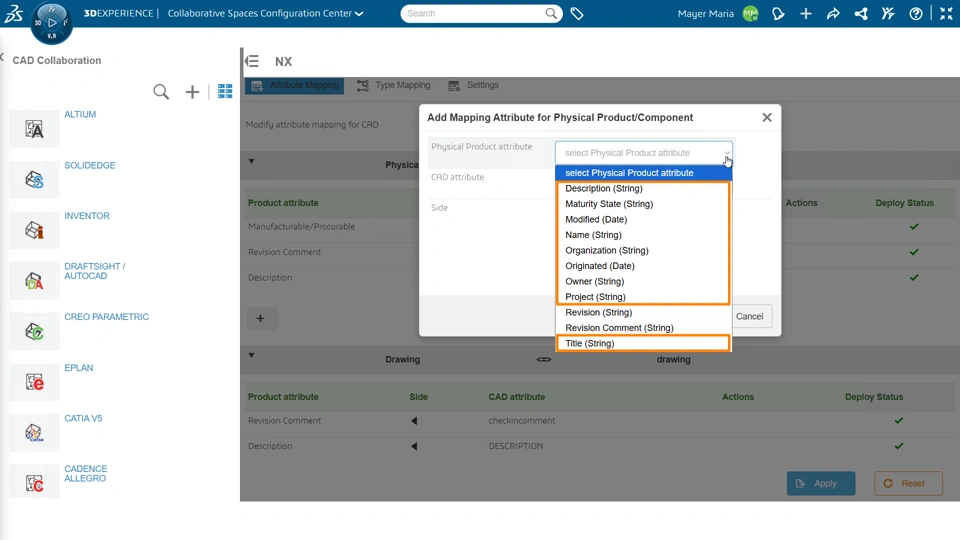Click the Cancel button in dialog
The height and width of the screenshot is (540, 960).
(x=749, y=316)
